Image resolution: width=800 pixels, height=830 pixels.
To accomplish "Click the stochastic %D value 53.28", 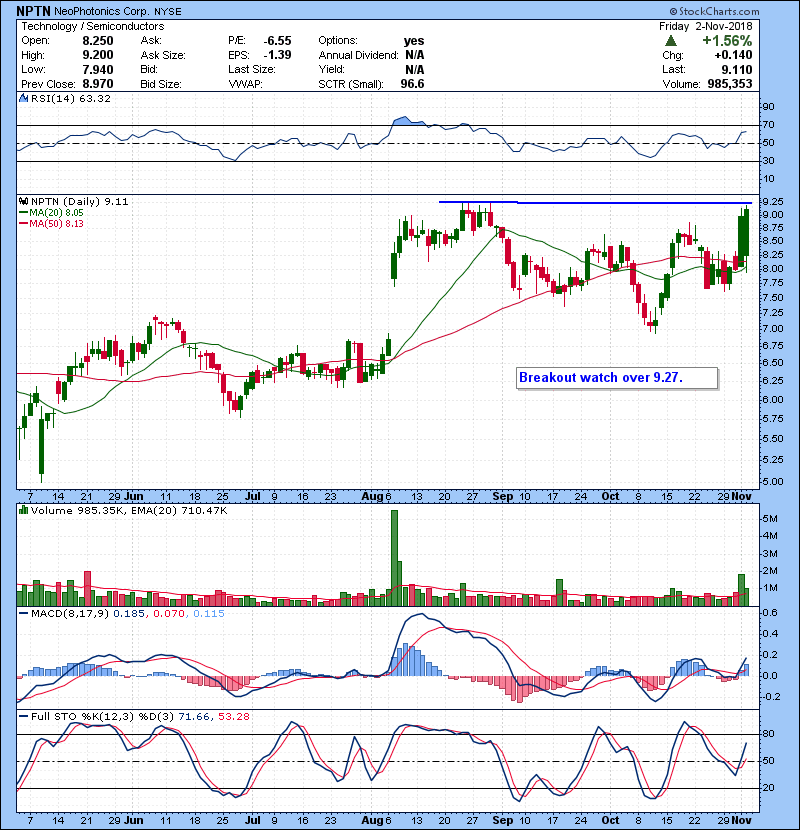I will coord(233,716).
